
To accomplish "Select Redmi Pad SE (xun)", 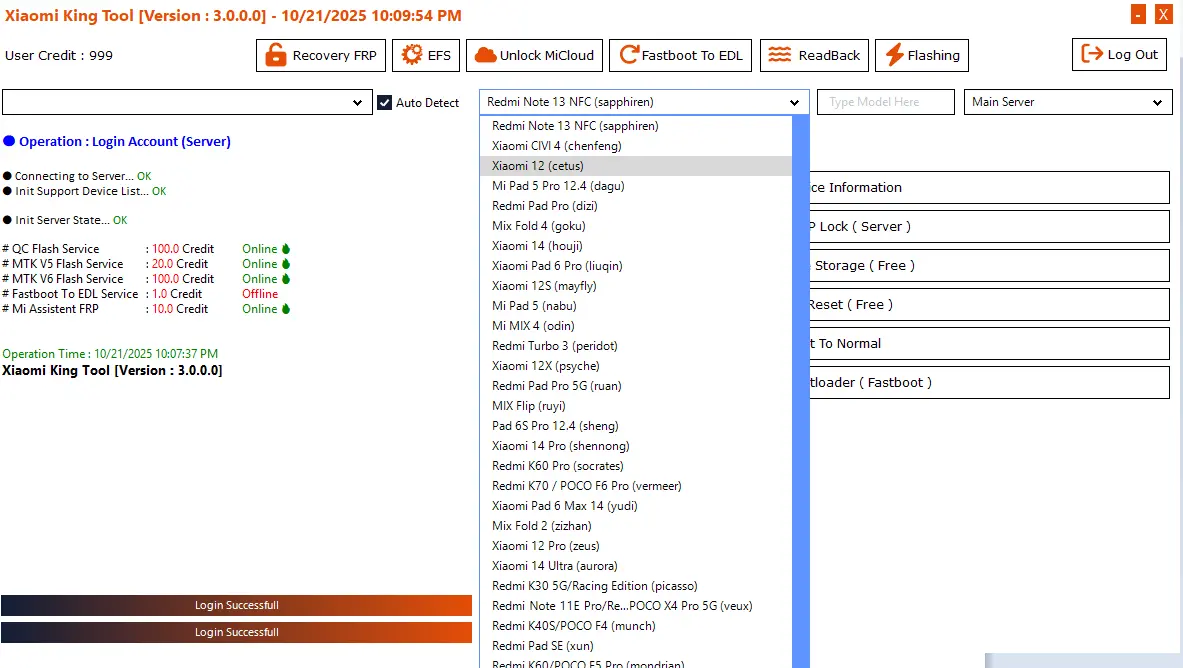I will [636, 646].
